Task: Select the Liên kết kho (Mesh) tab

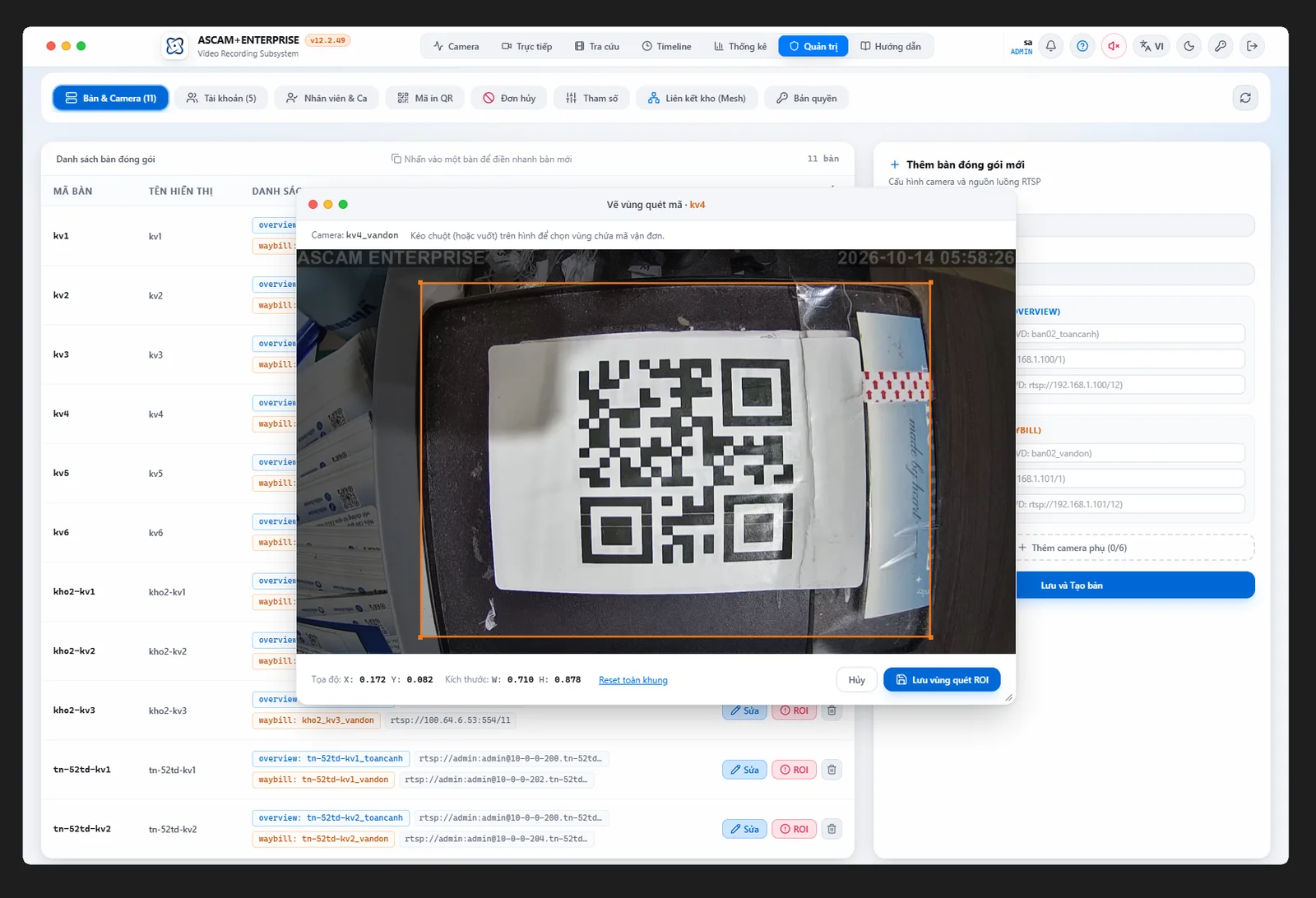Action: coord(697,98)
